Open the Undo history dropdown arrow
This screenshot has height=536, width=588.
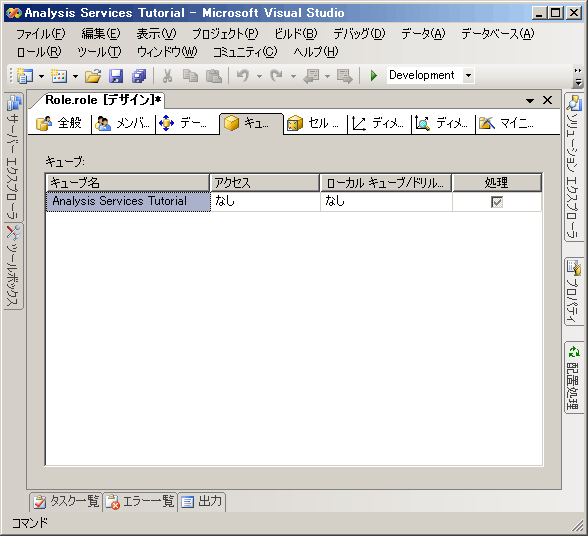point(259,76)
